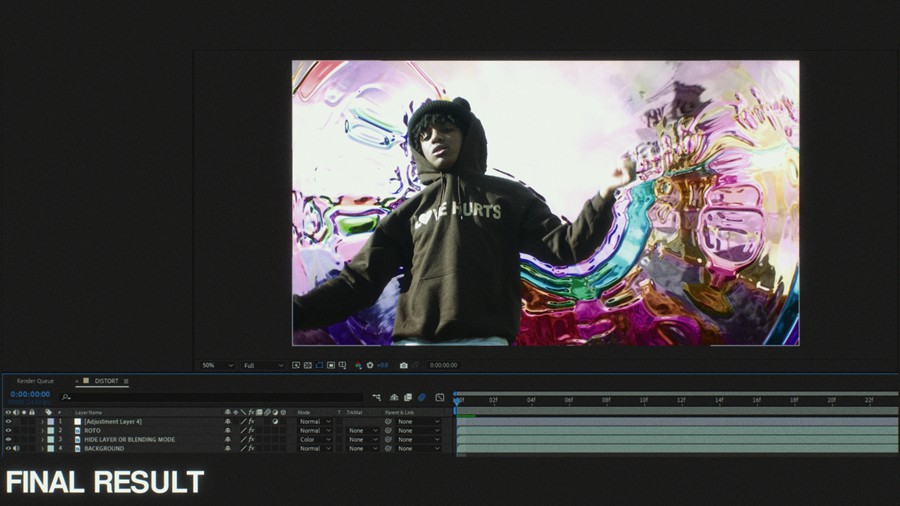Click the snapshot camera icon in viewer
This screenshot has width=900, height=506.
pos(403,365)
